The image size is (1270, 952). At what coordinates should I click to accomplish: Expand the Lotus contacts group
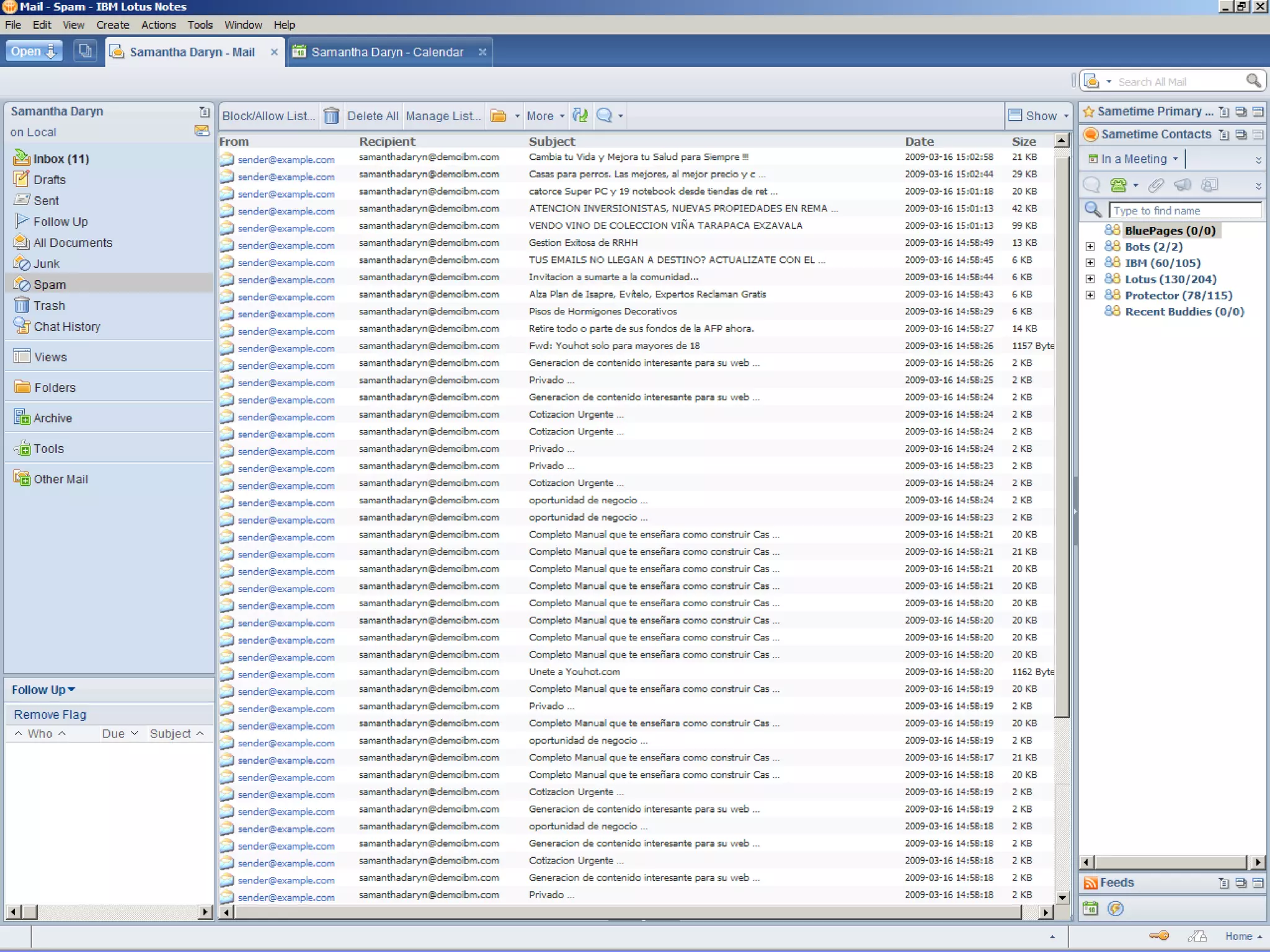1090,280
